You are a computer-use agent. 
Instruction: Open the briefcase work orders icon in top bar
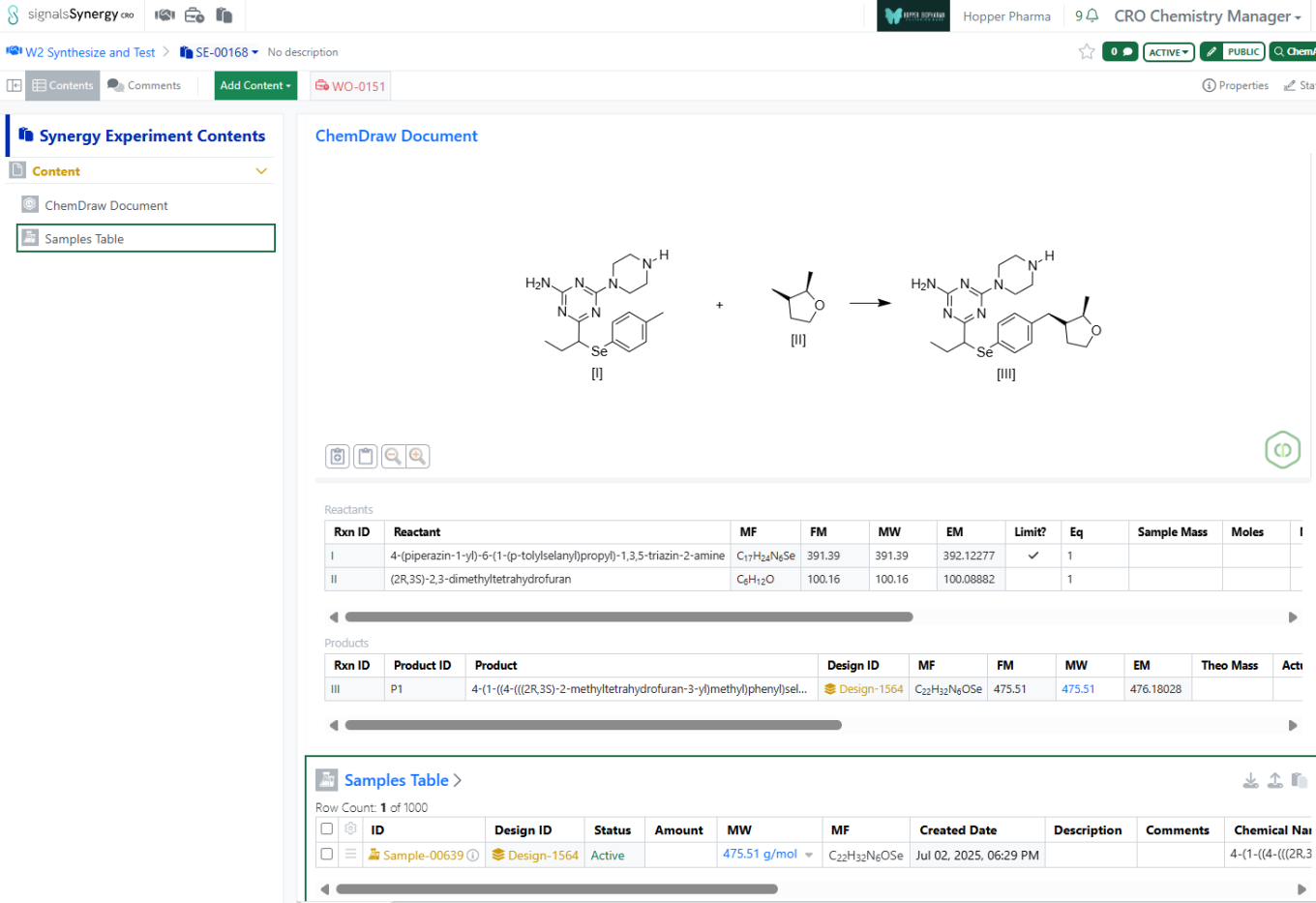(194, 15)
